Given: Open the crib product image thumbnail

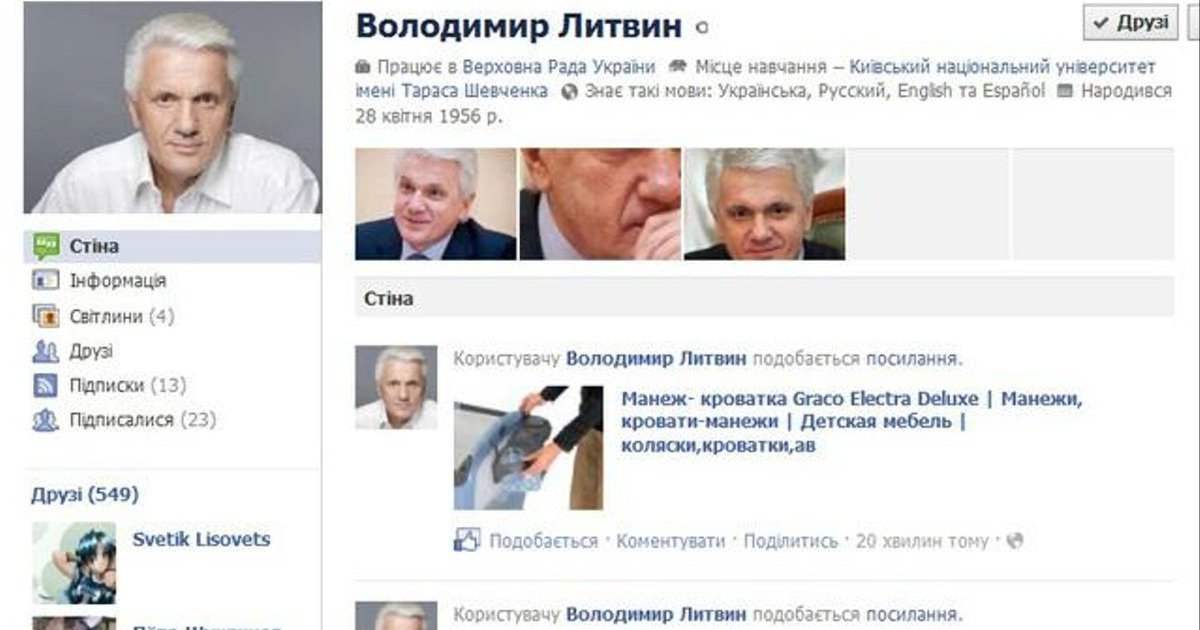Looking at the screenshot, I should [x=528, y=448].
